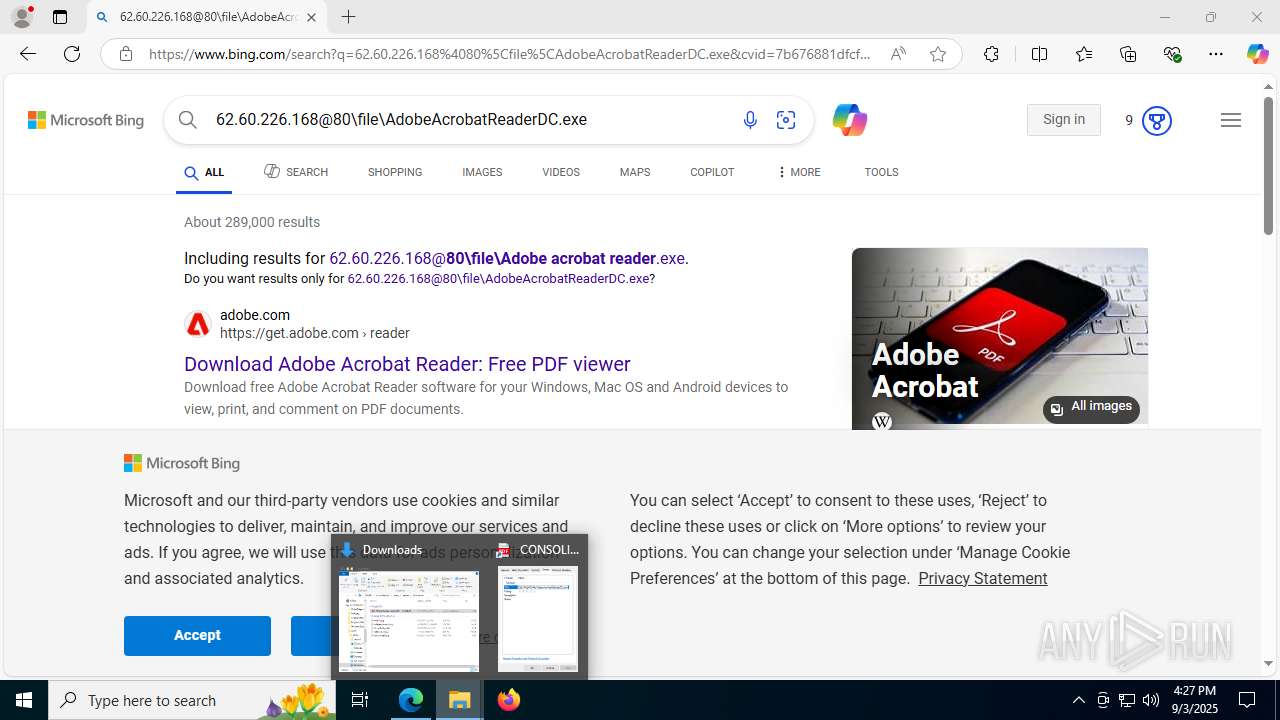
Task: Open the Favorites list
Action: coord(1084,54)
